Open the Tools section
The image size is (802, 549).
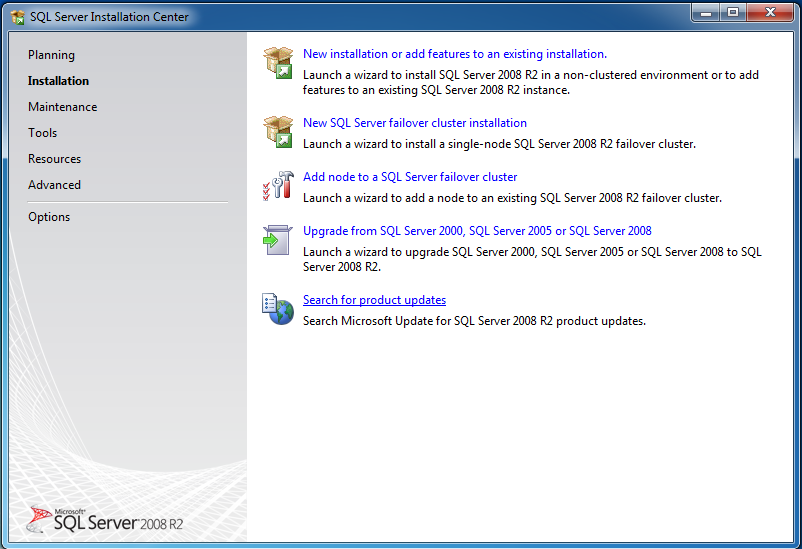point(42,133)
